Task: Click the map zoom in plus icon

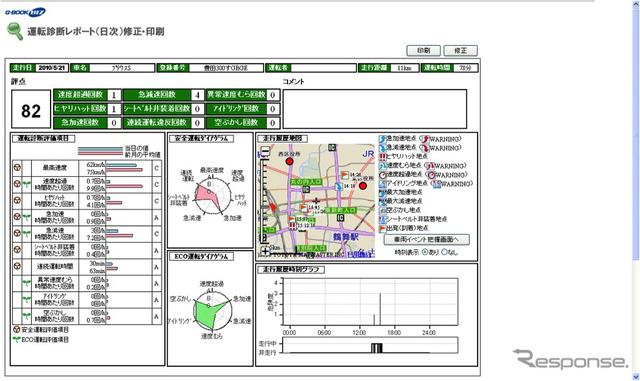Action: [x=265, y=251]
